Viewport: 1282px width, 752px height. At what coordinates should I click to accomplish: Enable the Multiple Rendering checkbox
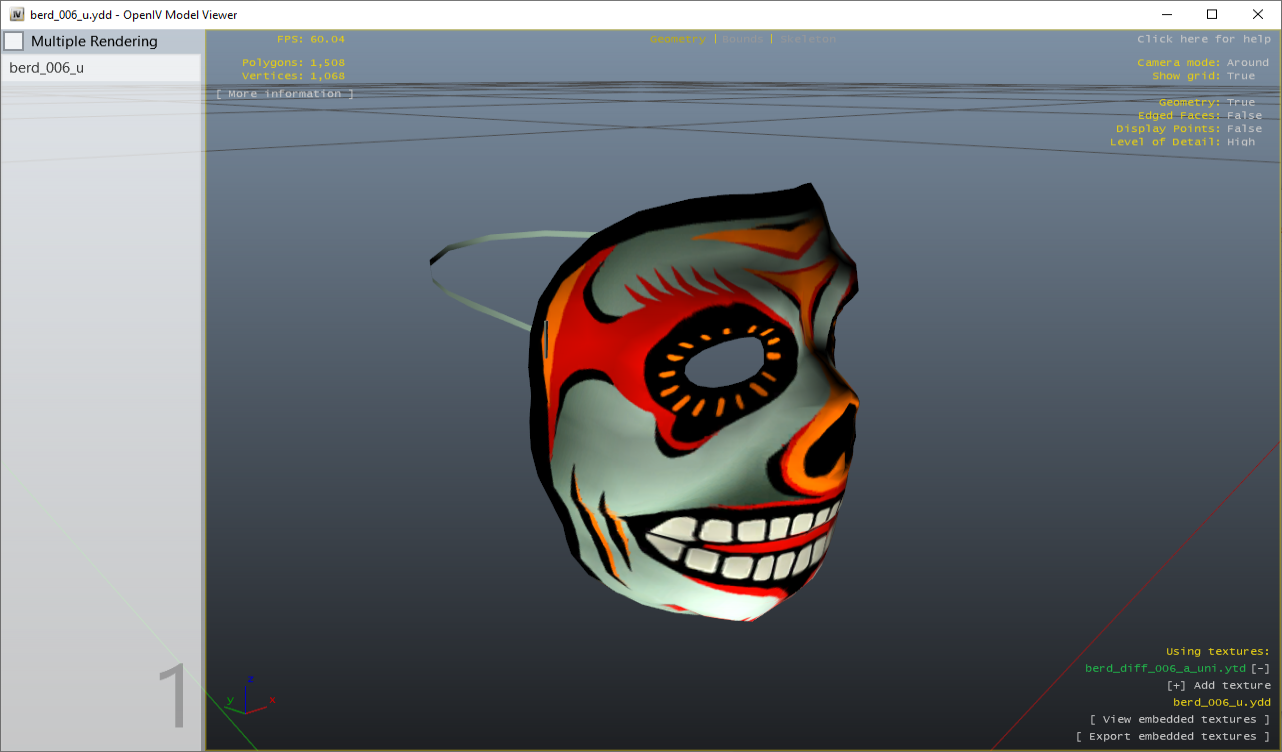tap(14, 42)
